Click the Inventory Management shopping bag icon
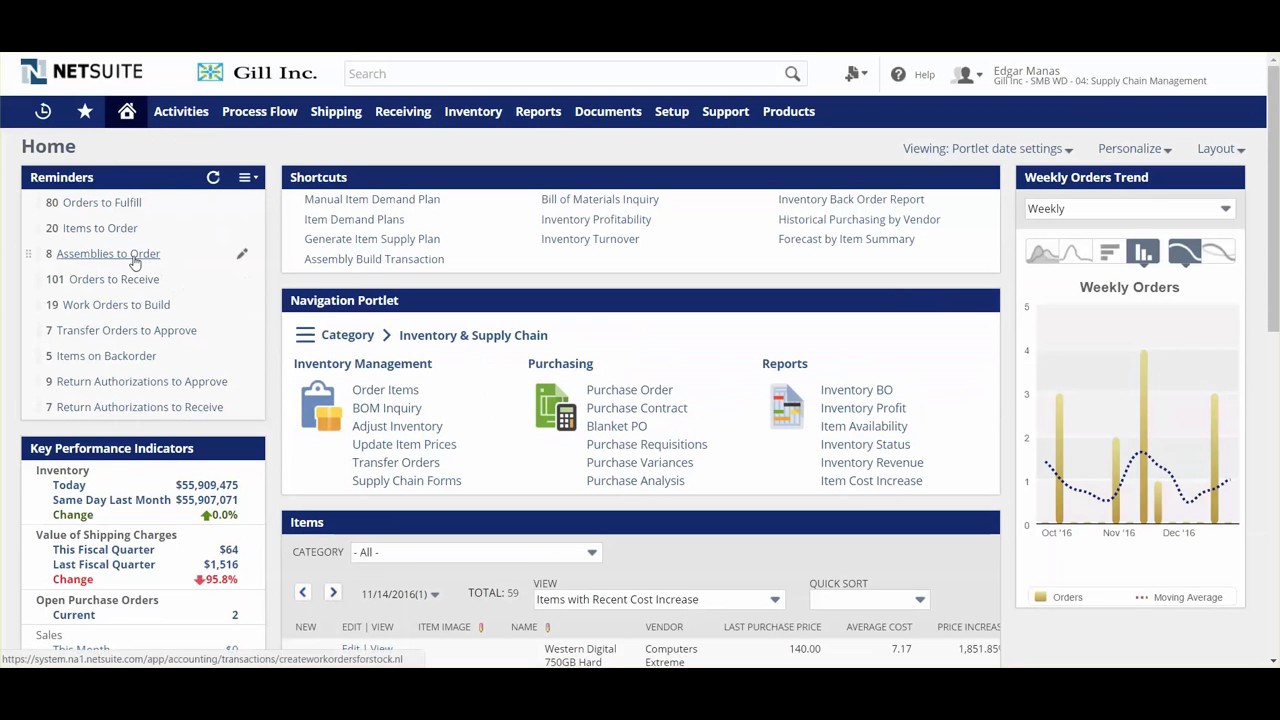Screen dimensions: 1280x720 click(321, 406)
